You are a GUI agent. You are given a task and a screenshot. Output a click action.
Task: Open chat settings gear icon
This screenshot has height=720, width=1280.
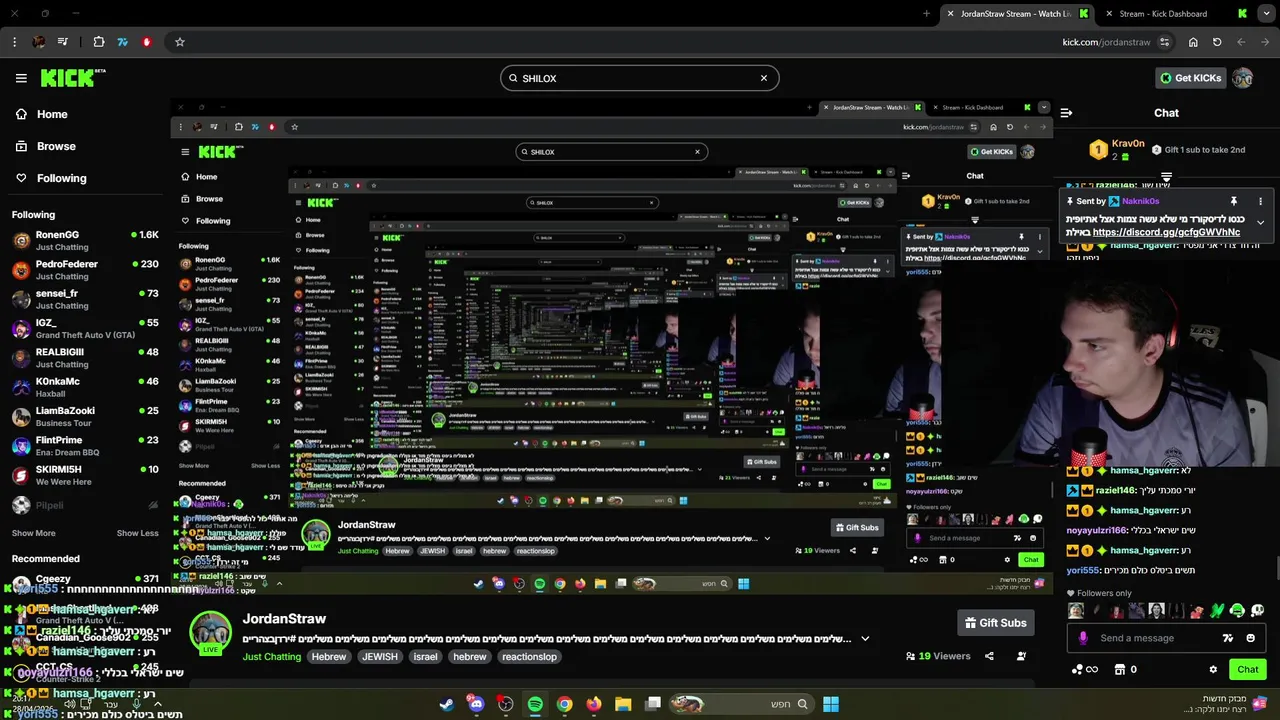point(1213,669)
